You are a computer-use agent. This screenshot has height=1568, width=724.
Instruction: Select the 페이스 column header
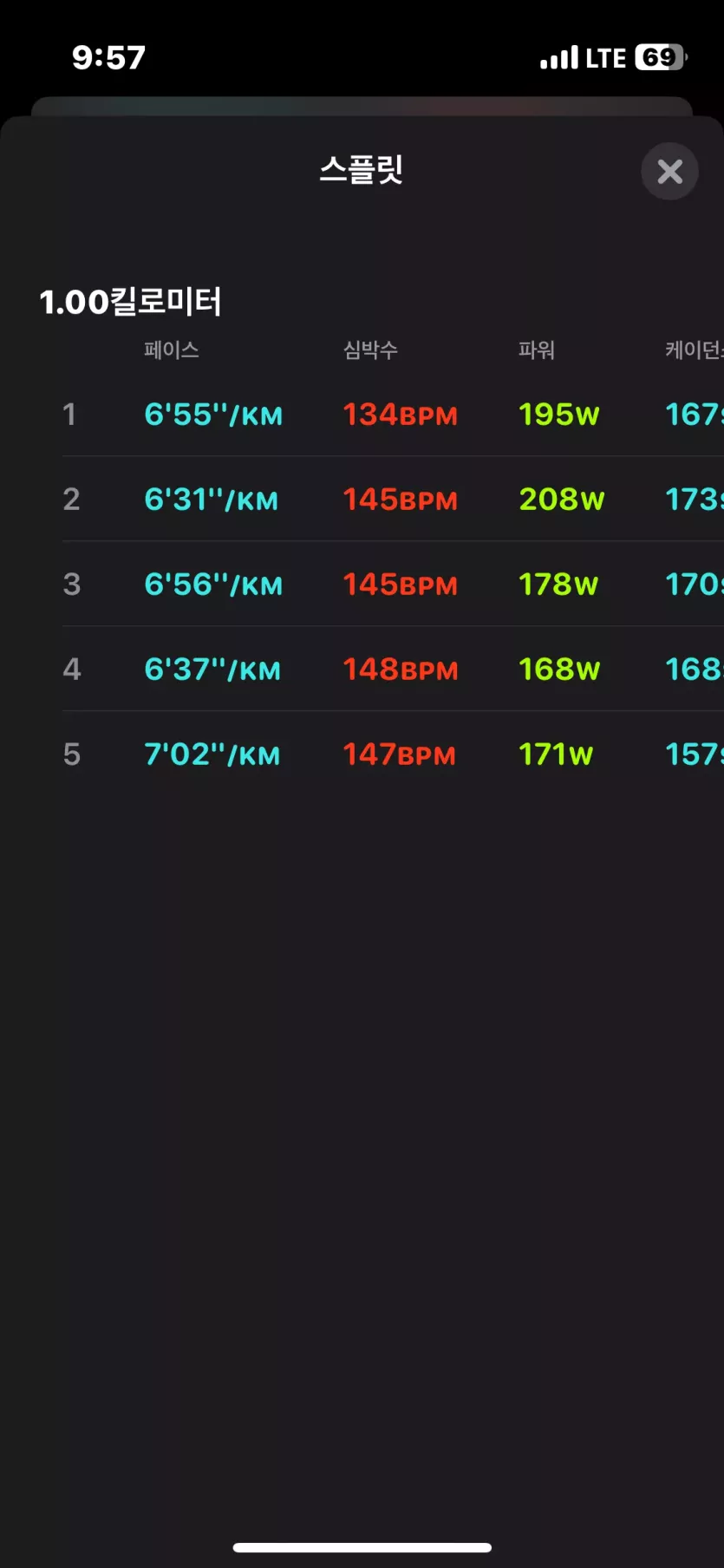click(172, 350)
